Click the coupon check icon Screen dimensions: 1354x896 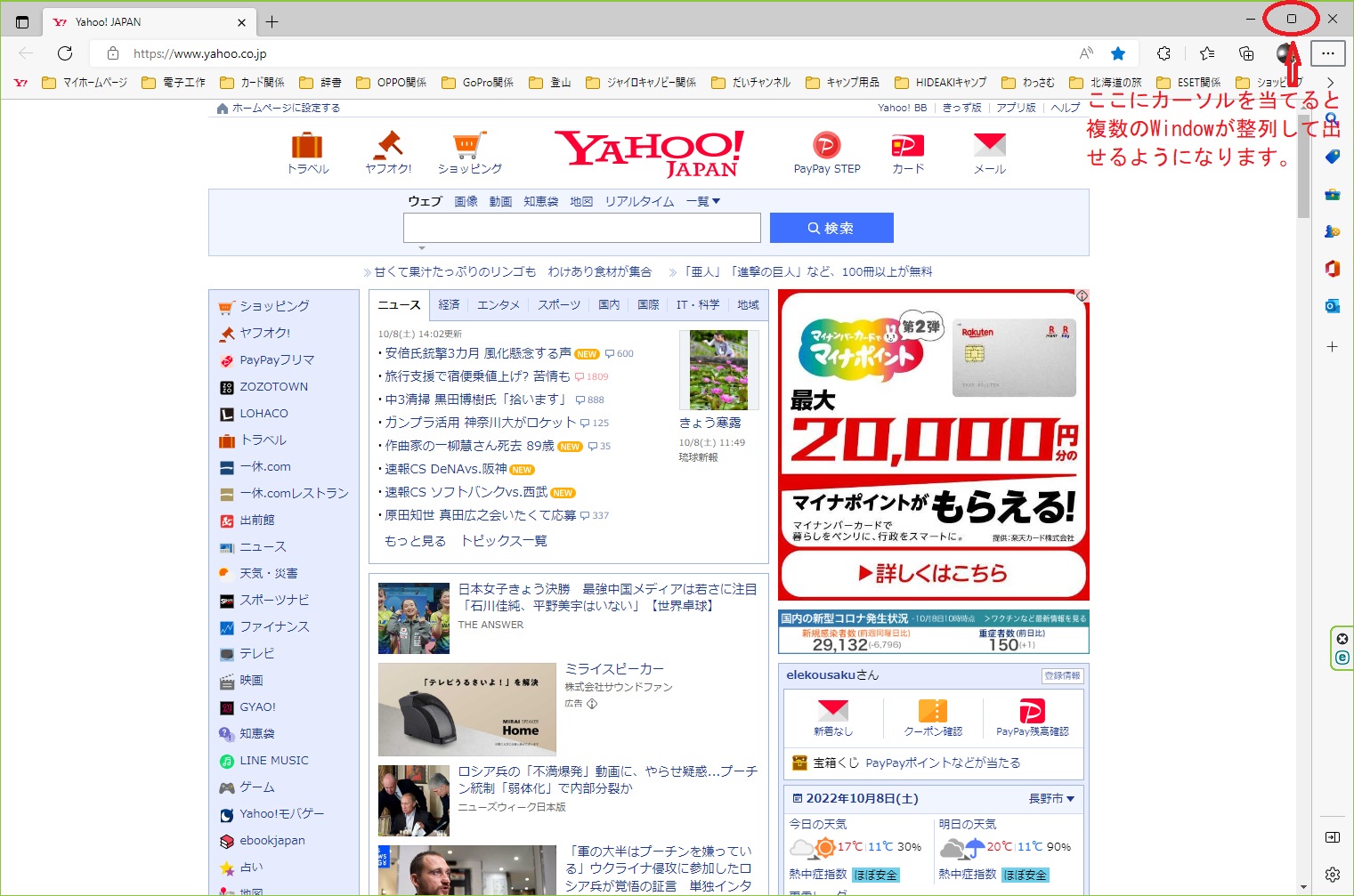(933, 710)
